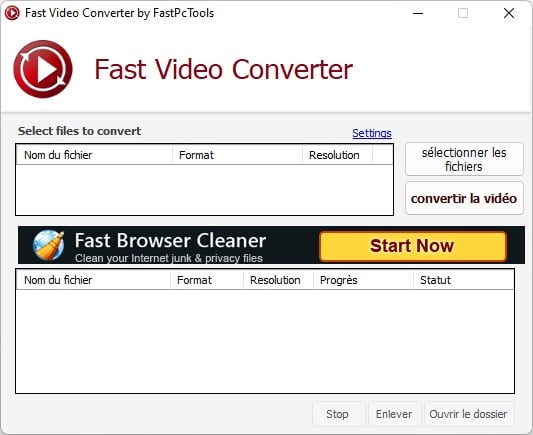Click the sélectionner les fichiers button
The image size is (533, 435).
point(464,159)
